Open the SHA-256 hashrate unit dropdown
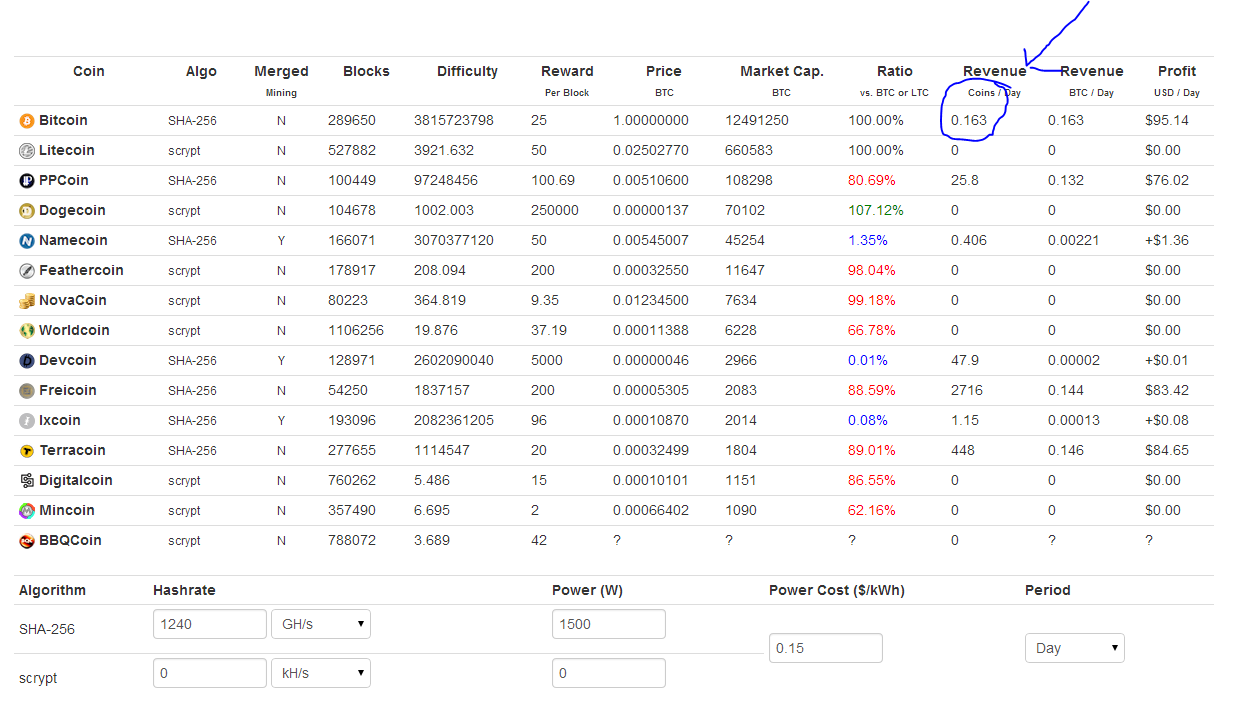 pyautogui.click(x=321, y=624)
